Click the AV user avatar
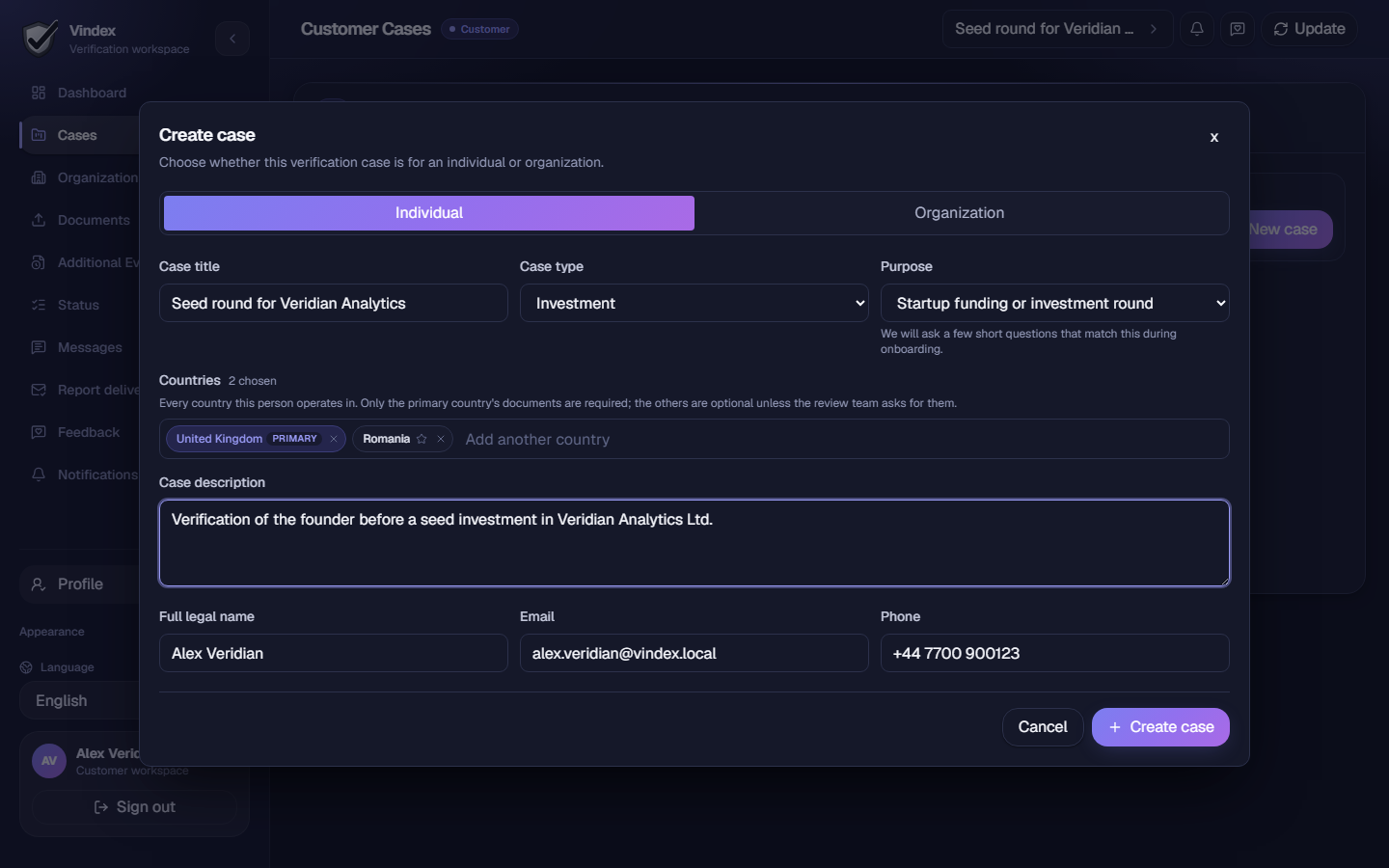Viewport: 1389px width, 868px height. click(x=49, y=761)
